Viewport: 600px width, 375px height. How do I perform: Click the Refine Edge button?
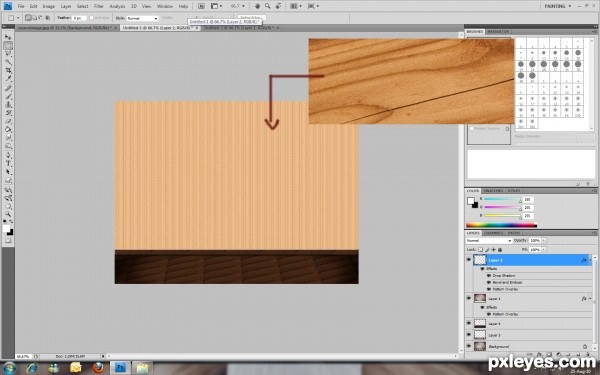[x=251, y=18]
